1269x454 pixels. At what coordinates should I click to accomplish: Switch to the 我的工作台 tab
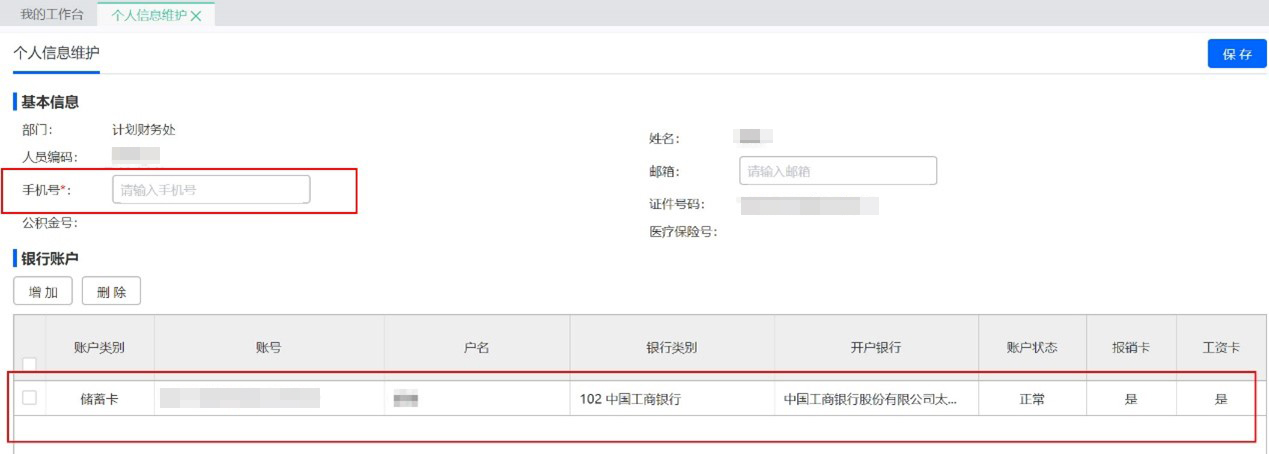[x=52, y=15]
